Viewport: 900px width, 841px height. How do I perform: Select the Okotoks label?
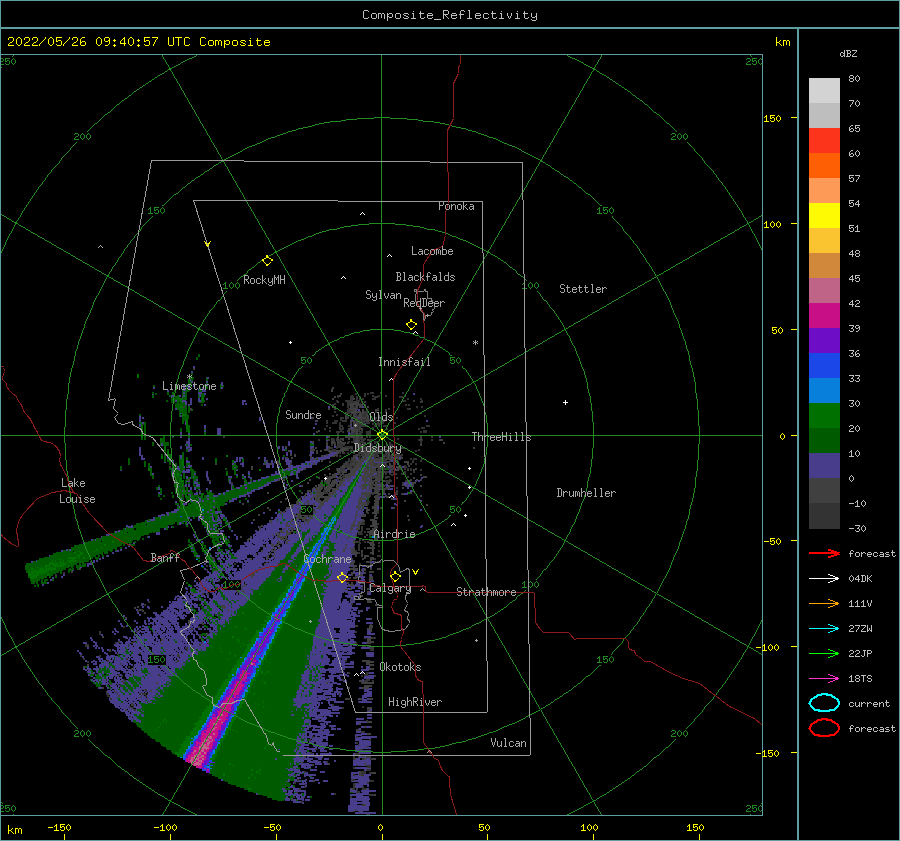pos(400,667)
